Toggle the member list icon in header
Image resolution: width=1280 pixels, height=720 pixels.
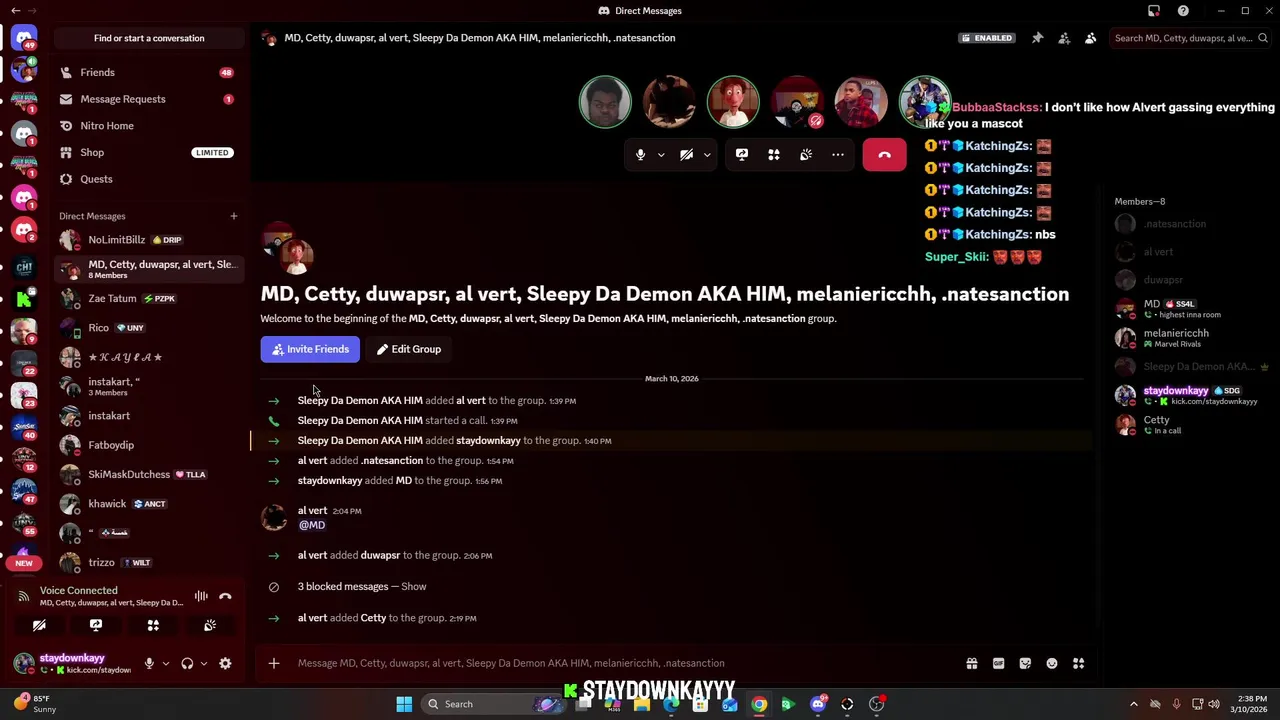tap(1090, 38)
